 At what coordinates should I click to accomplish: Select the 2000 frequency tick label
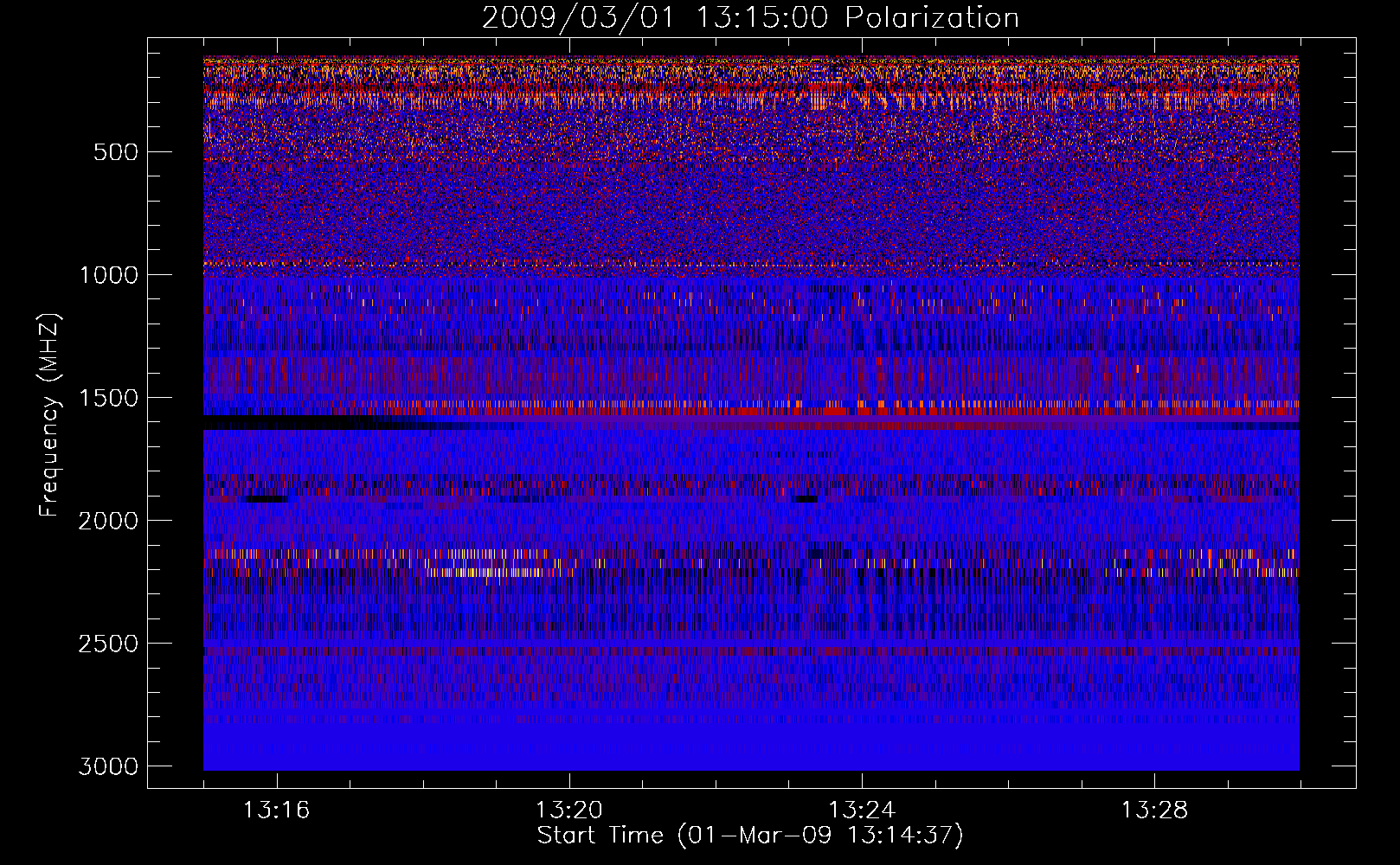tap(108, 521)
